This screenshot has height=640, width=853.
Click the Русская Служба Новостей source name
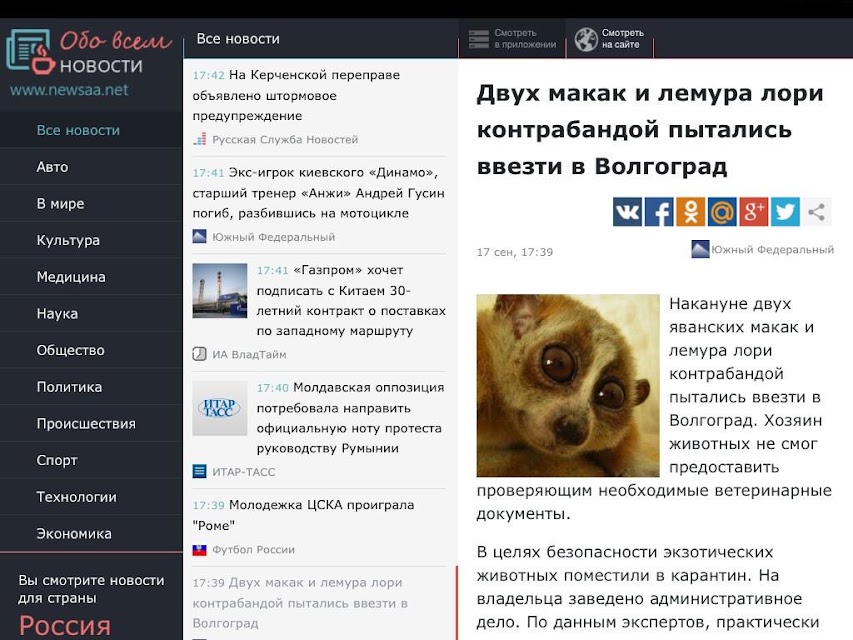pyautogui.click(x=285, y=139)
